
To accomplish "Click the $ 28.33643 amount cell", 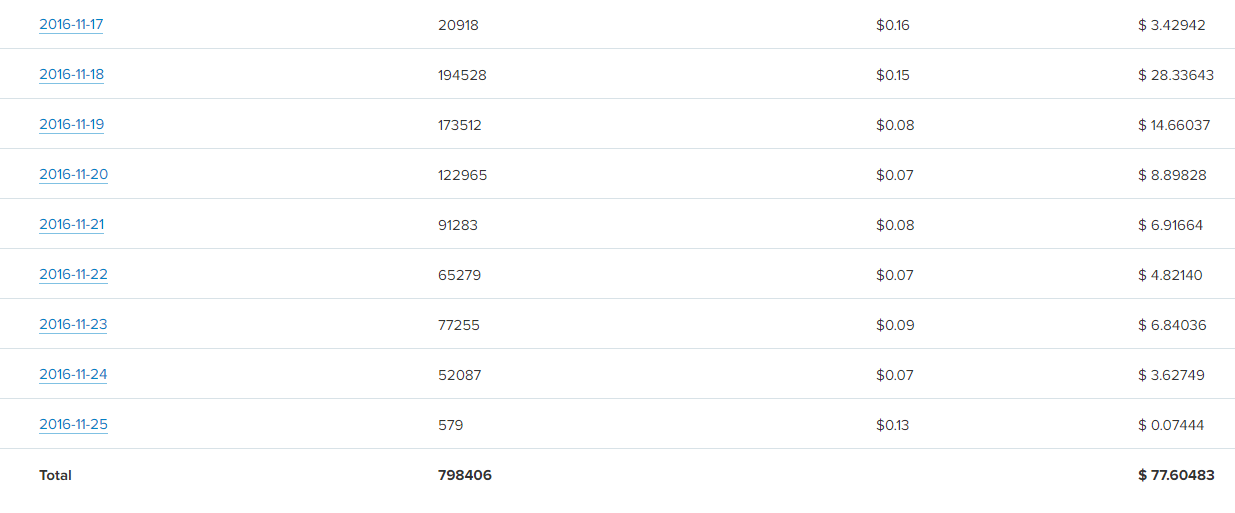I will click(1176, 75).
